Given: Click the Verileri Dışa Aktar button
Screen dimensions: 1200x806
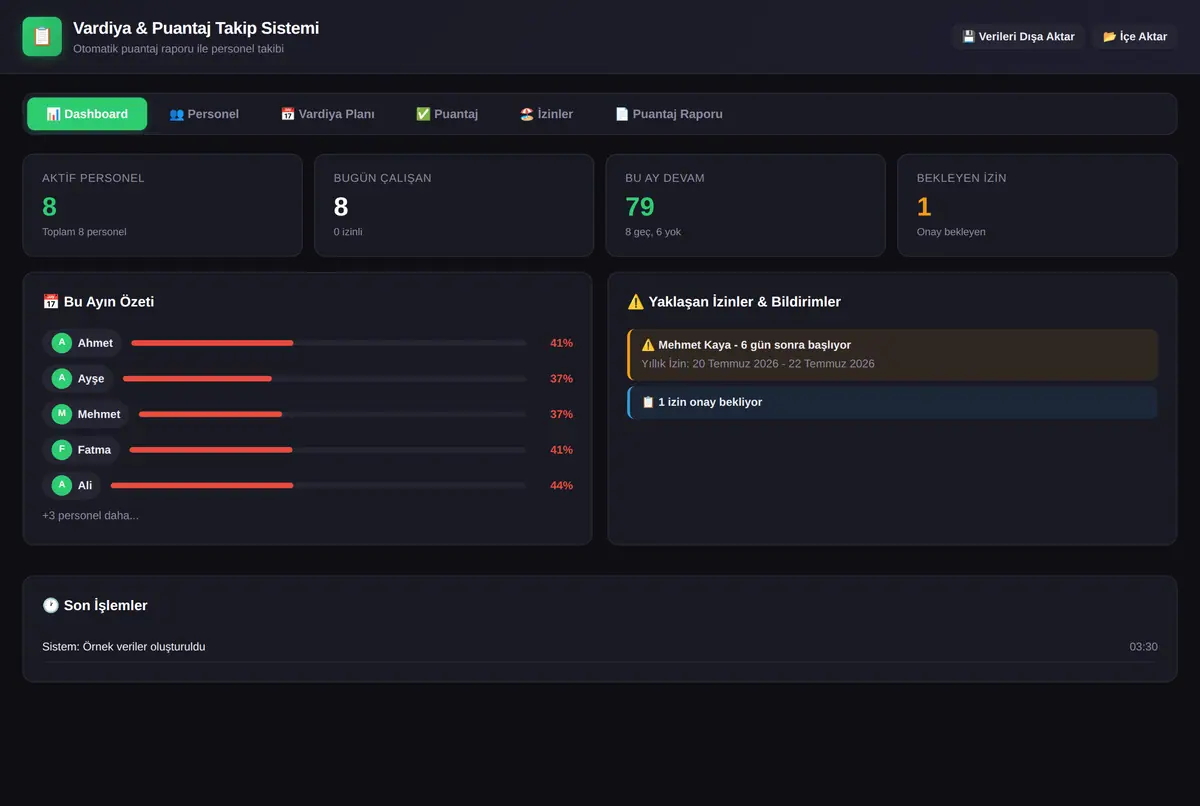Looking at the screenshot, I should pyautogui.click(x=1018, y=37).
